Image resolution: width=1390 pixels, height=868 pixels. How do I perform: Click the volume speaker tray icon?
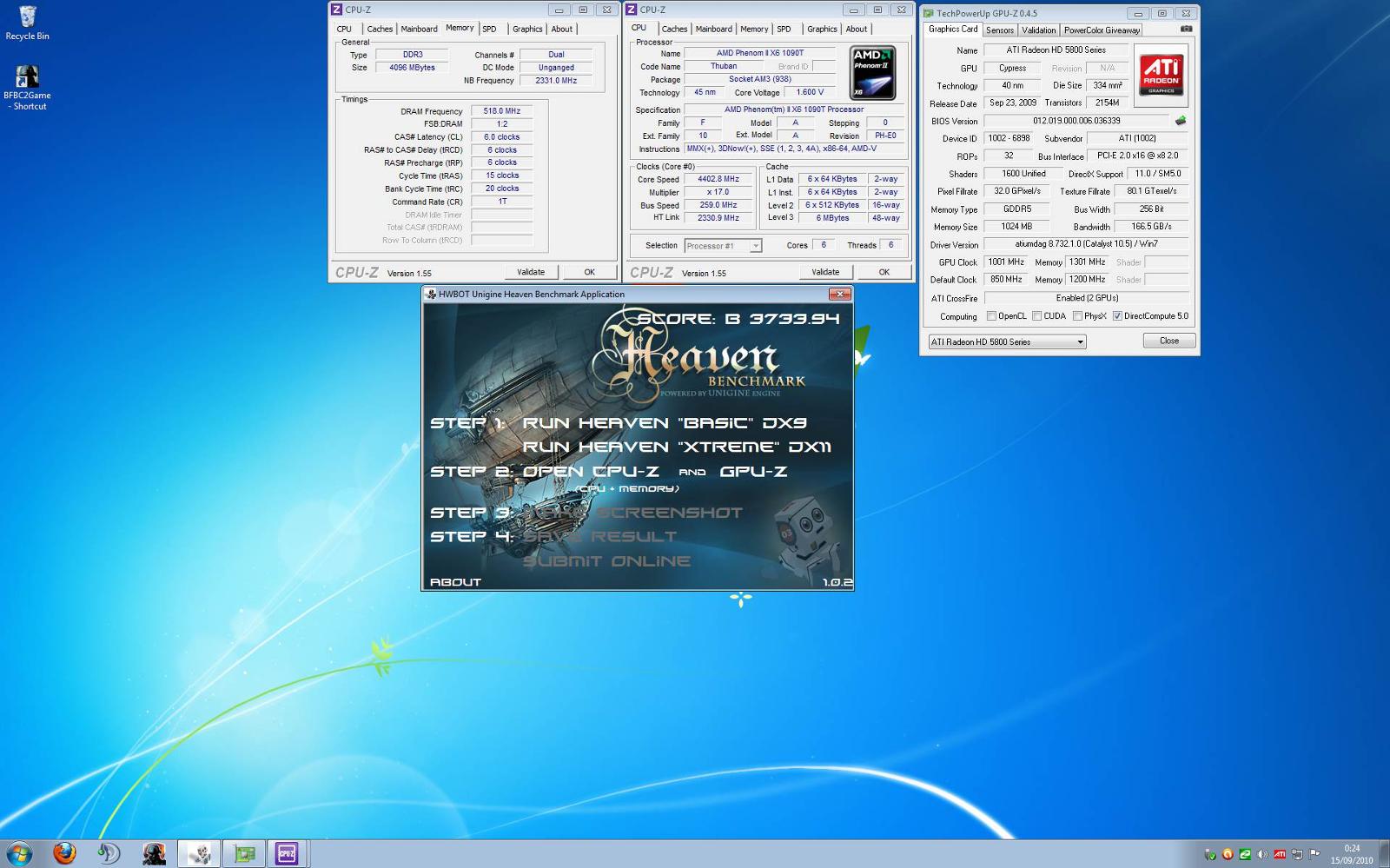click(x=1262, y=854)
